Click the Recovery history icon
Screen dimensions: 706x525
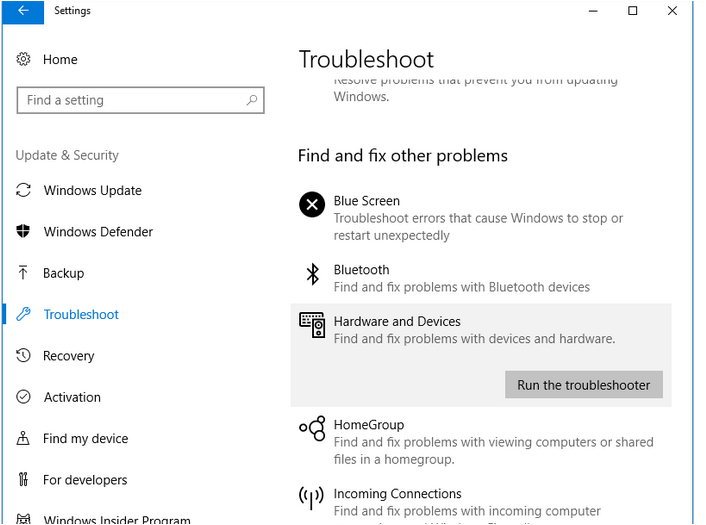point(24,356)
